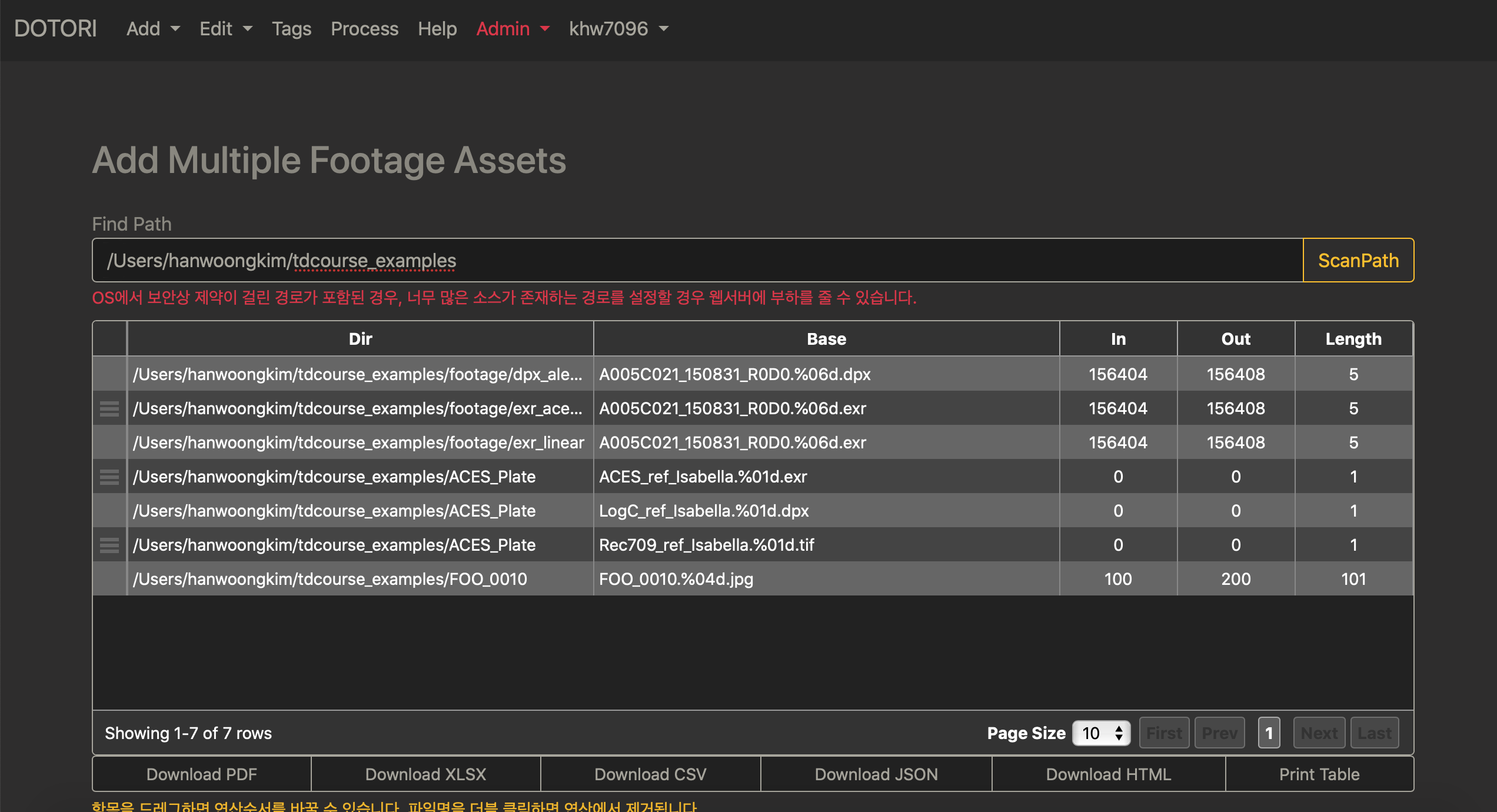Screen dimensions: 1497x812
Task: Click Download PDF button
Action: [x=202, y=774]
